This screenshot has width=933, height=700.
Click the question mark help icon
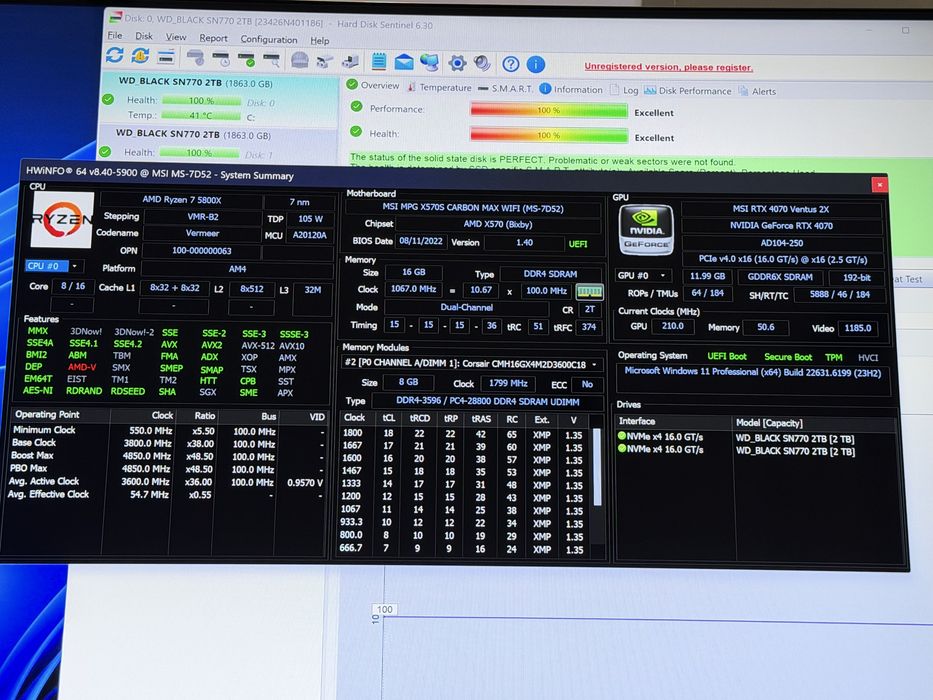click(511, 64)
